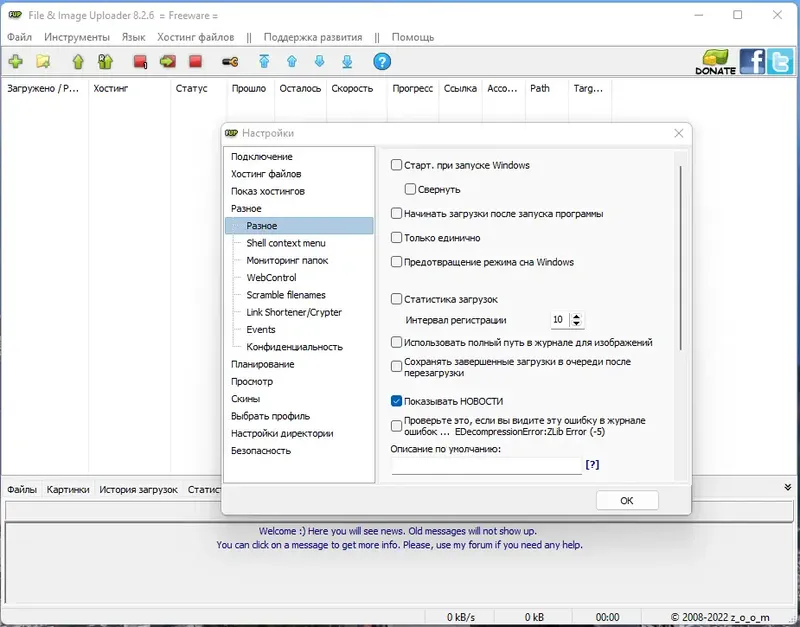Close the Настройки dialog with X
Viewport: 800px width, 627px height.
pos(678,133)
